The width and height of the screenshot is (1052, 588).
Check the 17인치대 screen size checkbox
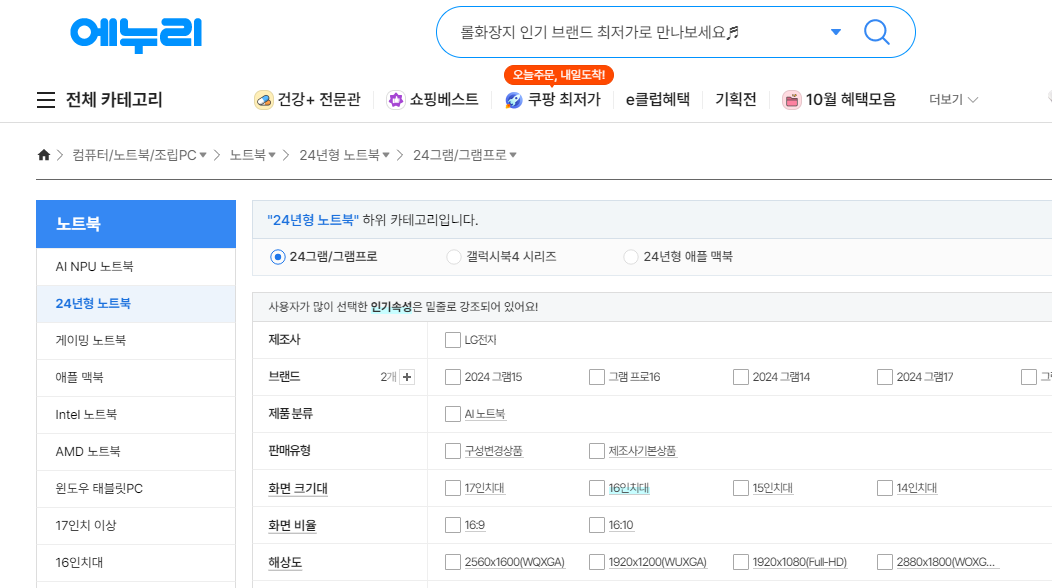click(453, 488)
